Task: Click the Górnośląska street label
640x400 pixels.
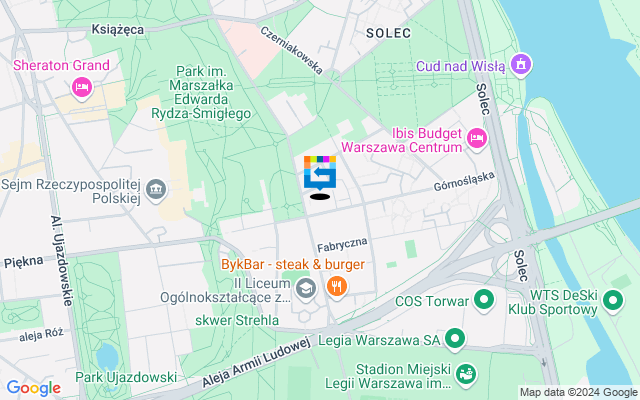Action: pyautogui.click(x=464, y=181)
